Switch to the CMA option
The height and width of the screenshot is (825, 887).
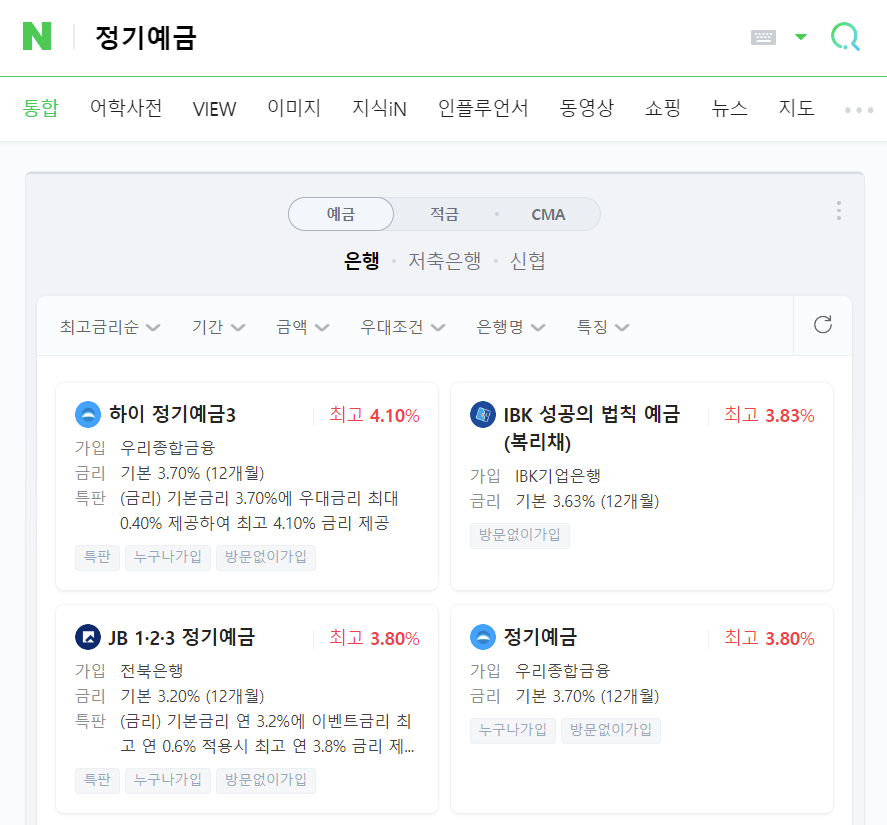pos(548,214)
